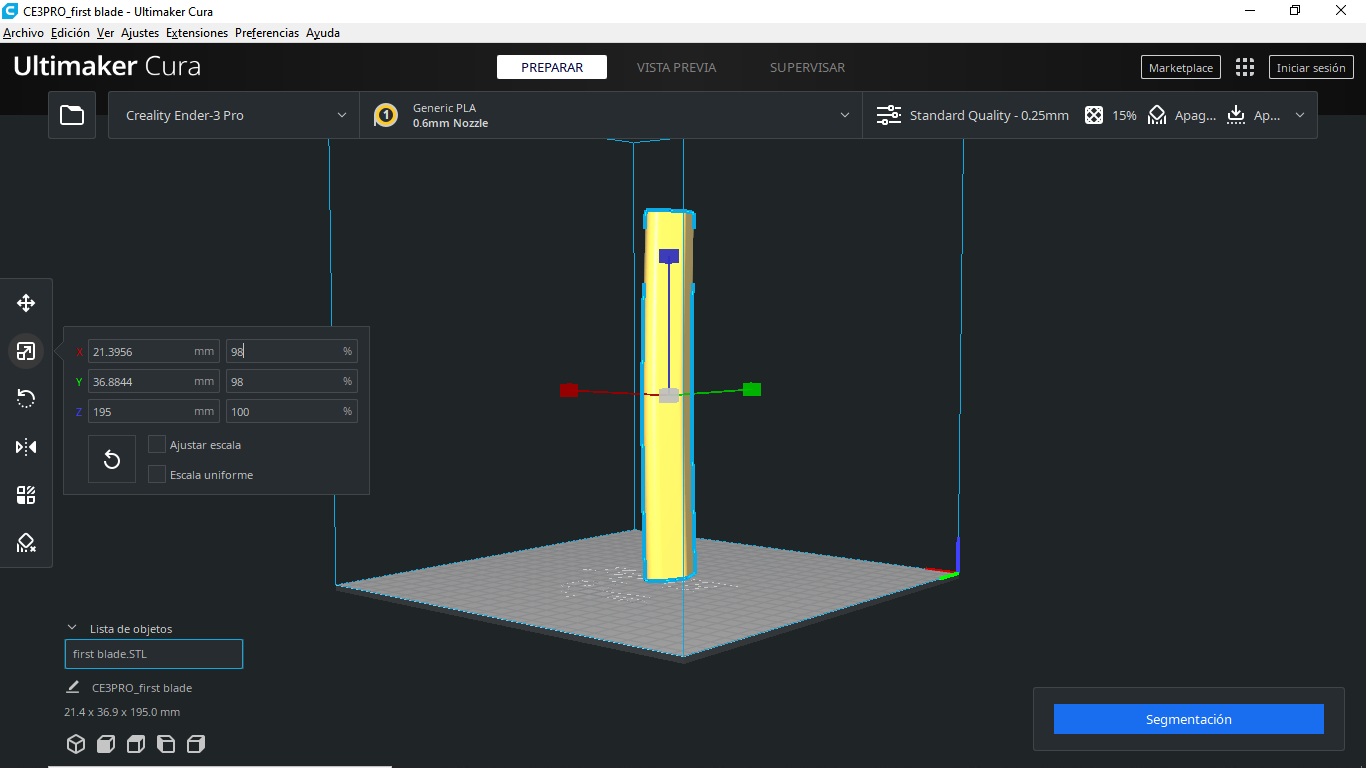Open file folder icon
This screenshot has width=1366, height=768.
pyautogui.click(x=72, y=115)
